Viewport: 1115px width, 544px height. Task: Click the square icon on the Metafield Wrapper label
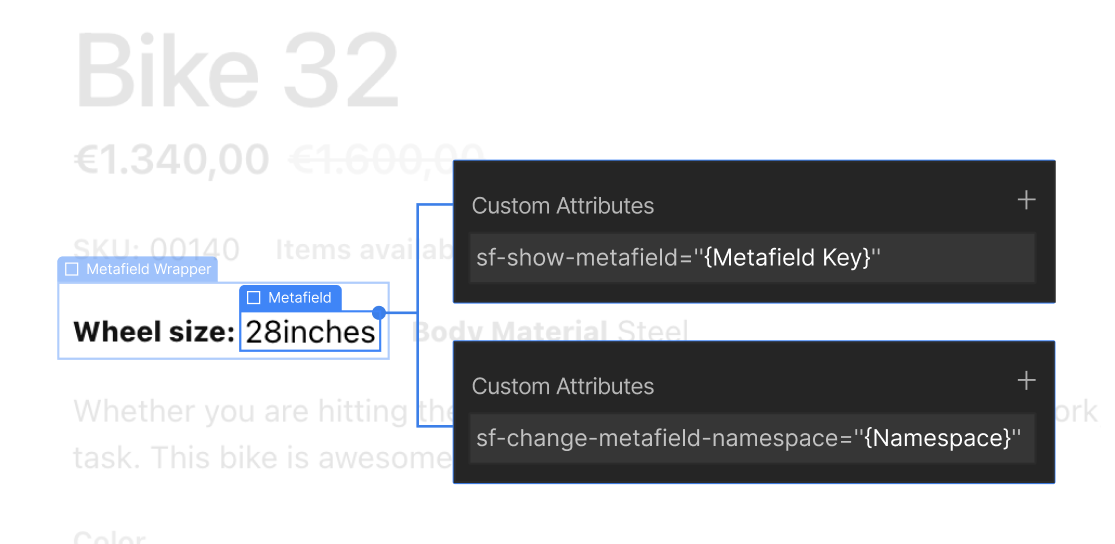[72, 269]
